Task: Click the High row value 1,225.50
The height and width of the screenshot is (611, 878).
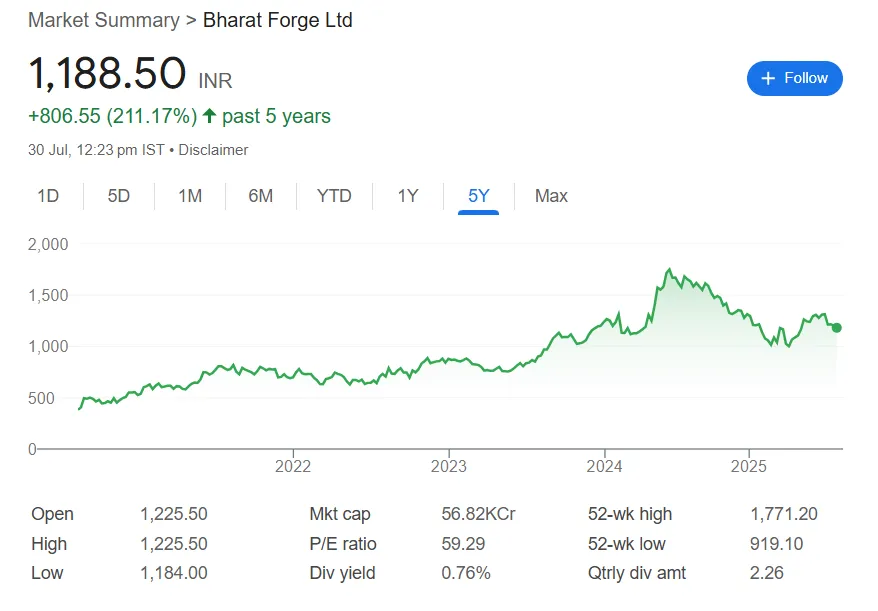Action: click(x=174, y=544)
